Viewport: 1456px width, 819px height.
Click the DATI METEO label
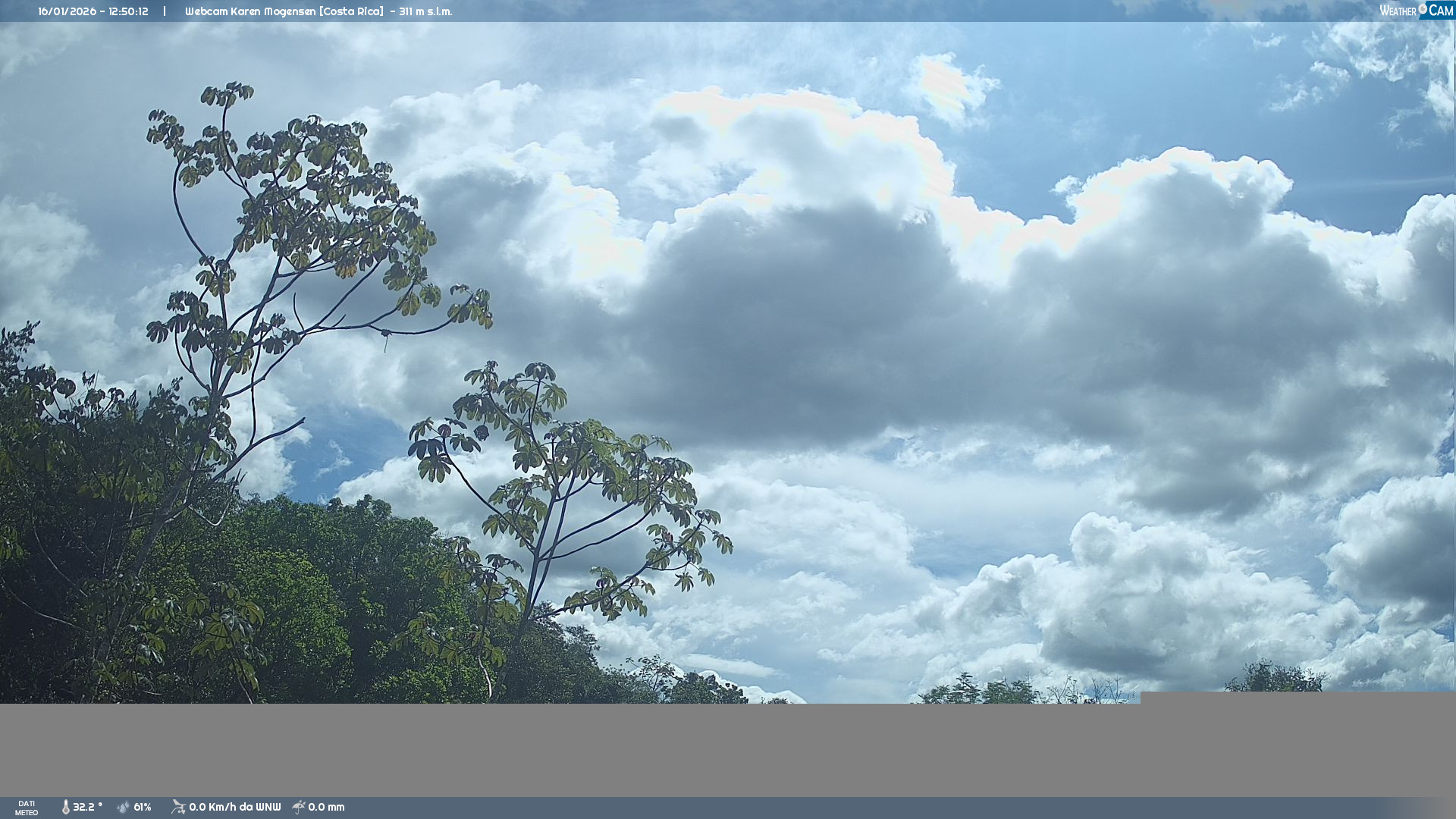click(27, 808)
